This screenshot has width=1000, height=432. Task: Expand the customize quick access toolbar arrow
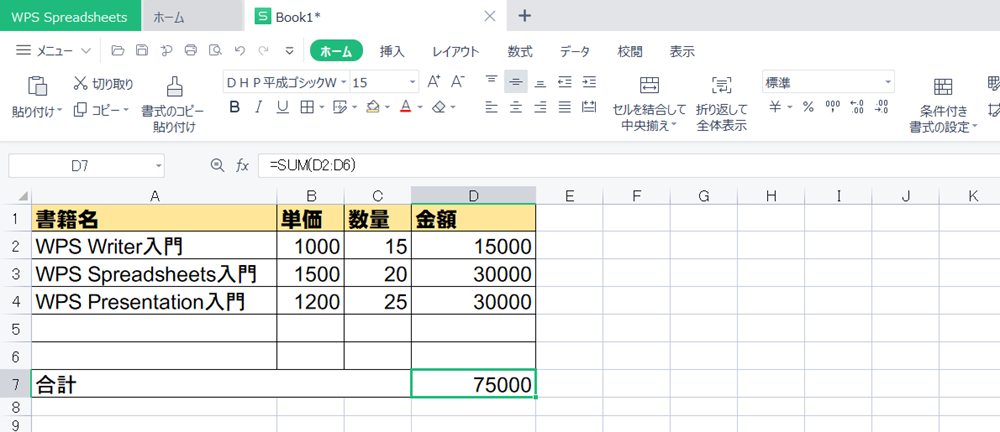(x=289, y=51)
